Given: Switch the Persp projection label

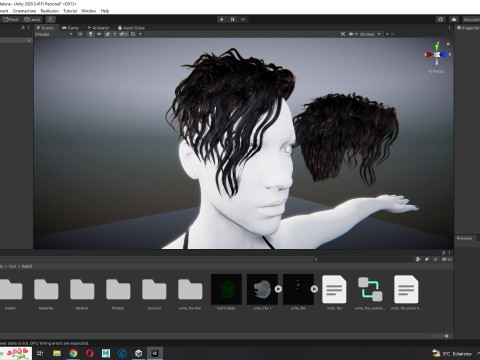Looking at the screenshot, I should (x=436, y=71).
